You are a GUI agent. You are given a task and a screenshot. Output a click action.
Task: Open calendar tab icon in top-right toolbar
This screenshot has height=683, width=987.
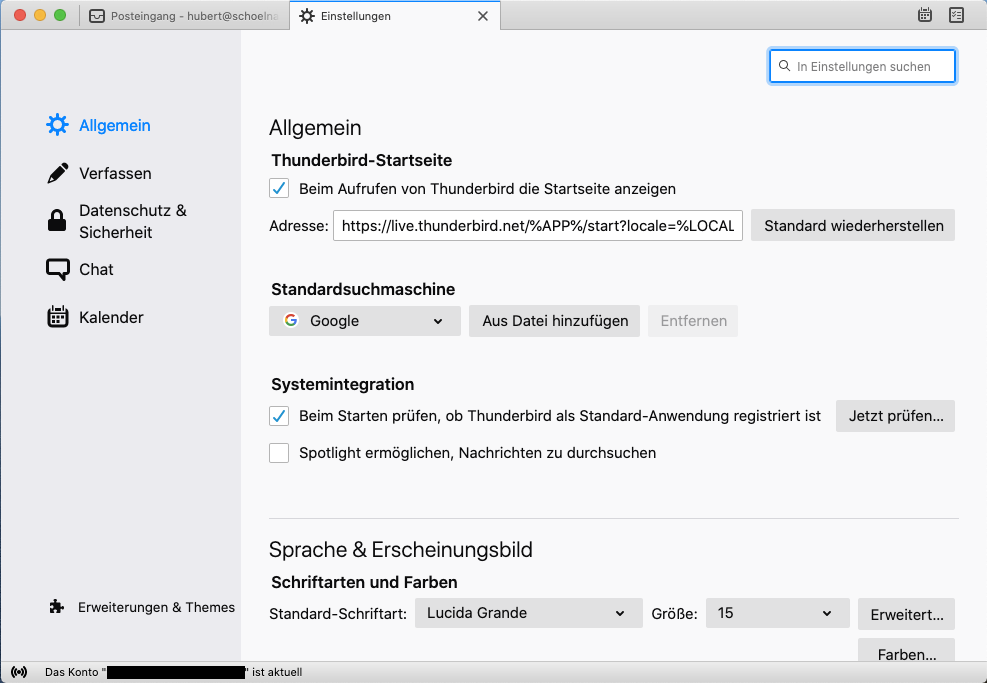(925, 15)
